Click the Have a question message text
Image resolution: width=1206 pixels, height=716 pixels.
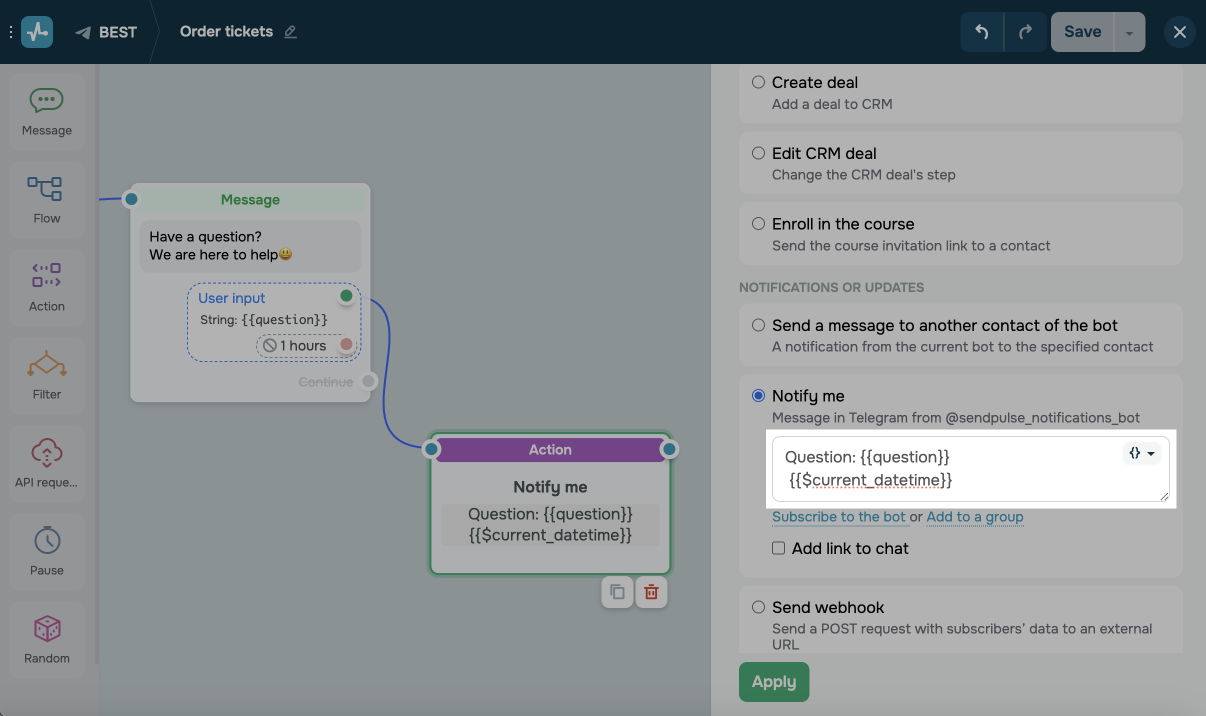point(250,246)
